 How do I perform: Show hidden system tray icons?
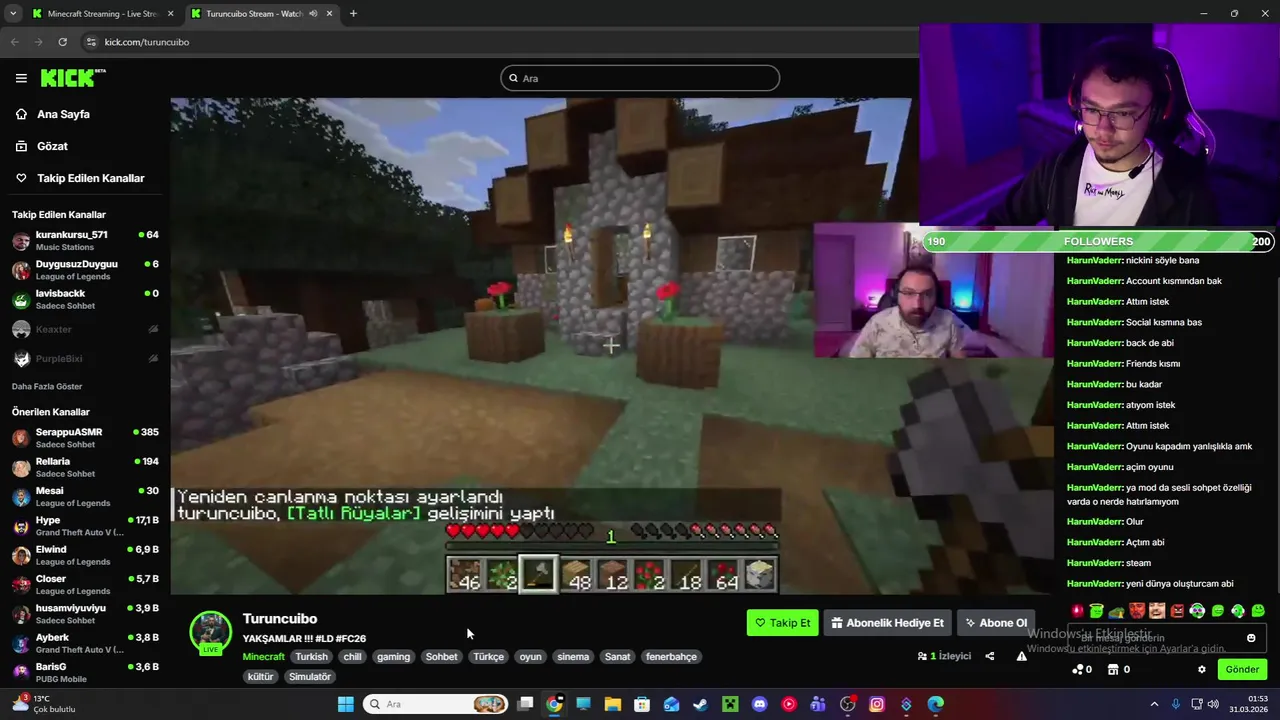pyautogui.click(x=1154, y=704)
